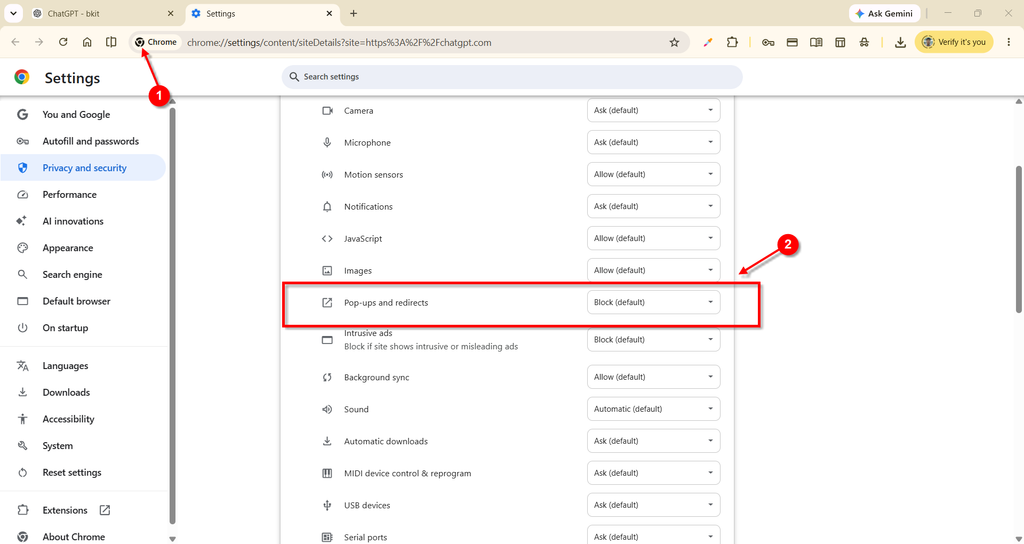Select Privacy and security in sidebar
This screenshot has height=544, width=1024.
coord(83,168)
